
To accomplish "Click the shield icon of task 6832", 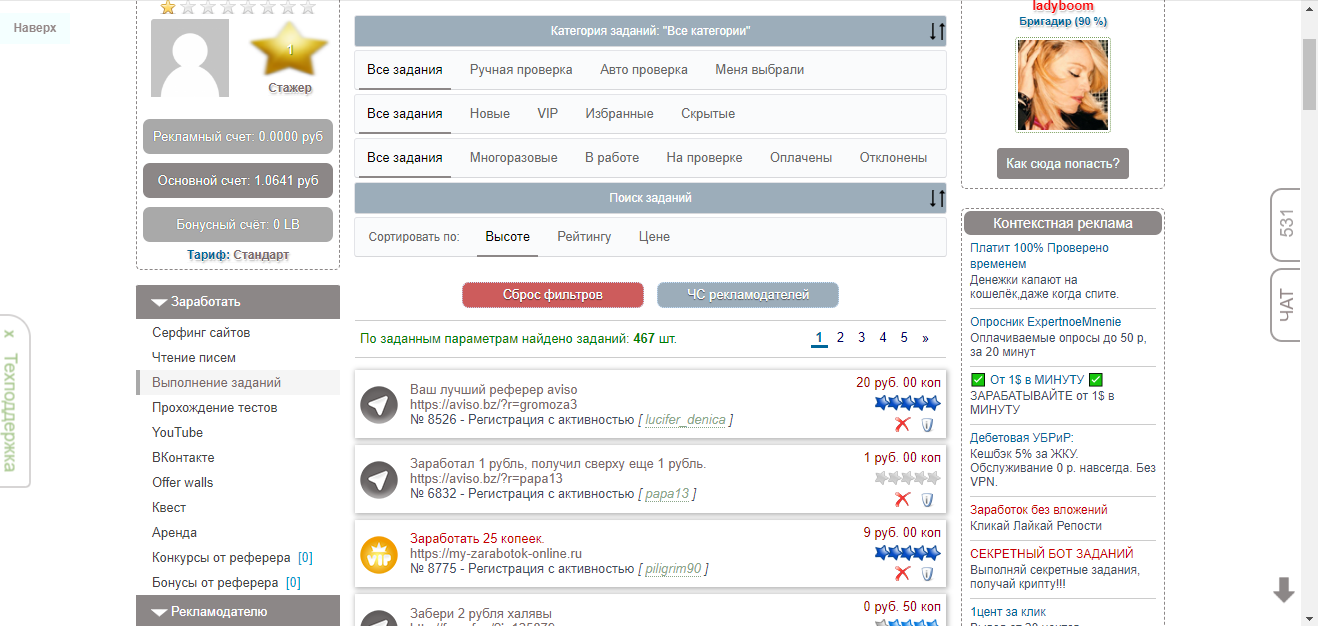I will [x=927, y=499].
